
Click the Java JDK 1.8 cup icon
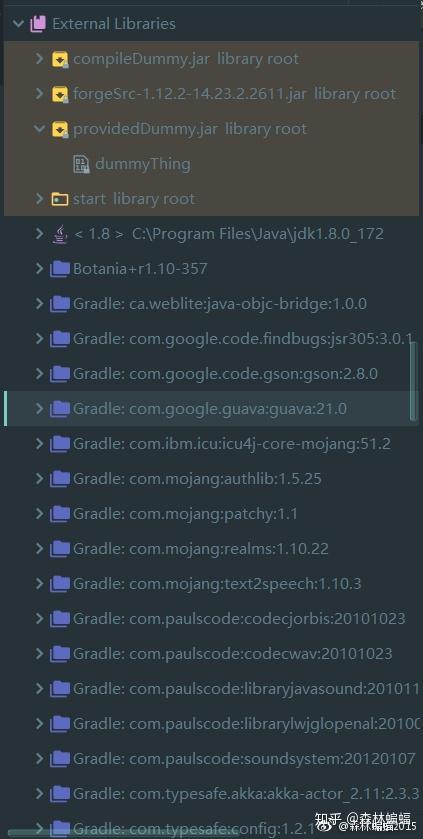click(x=59, y=234)
